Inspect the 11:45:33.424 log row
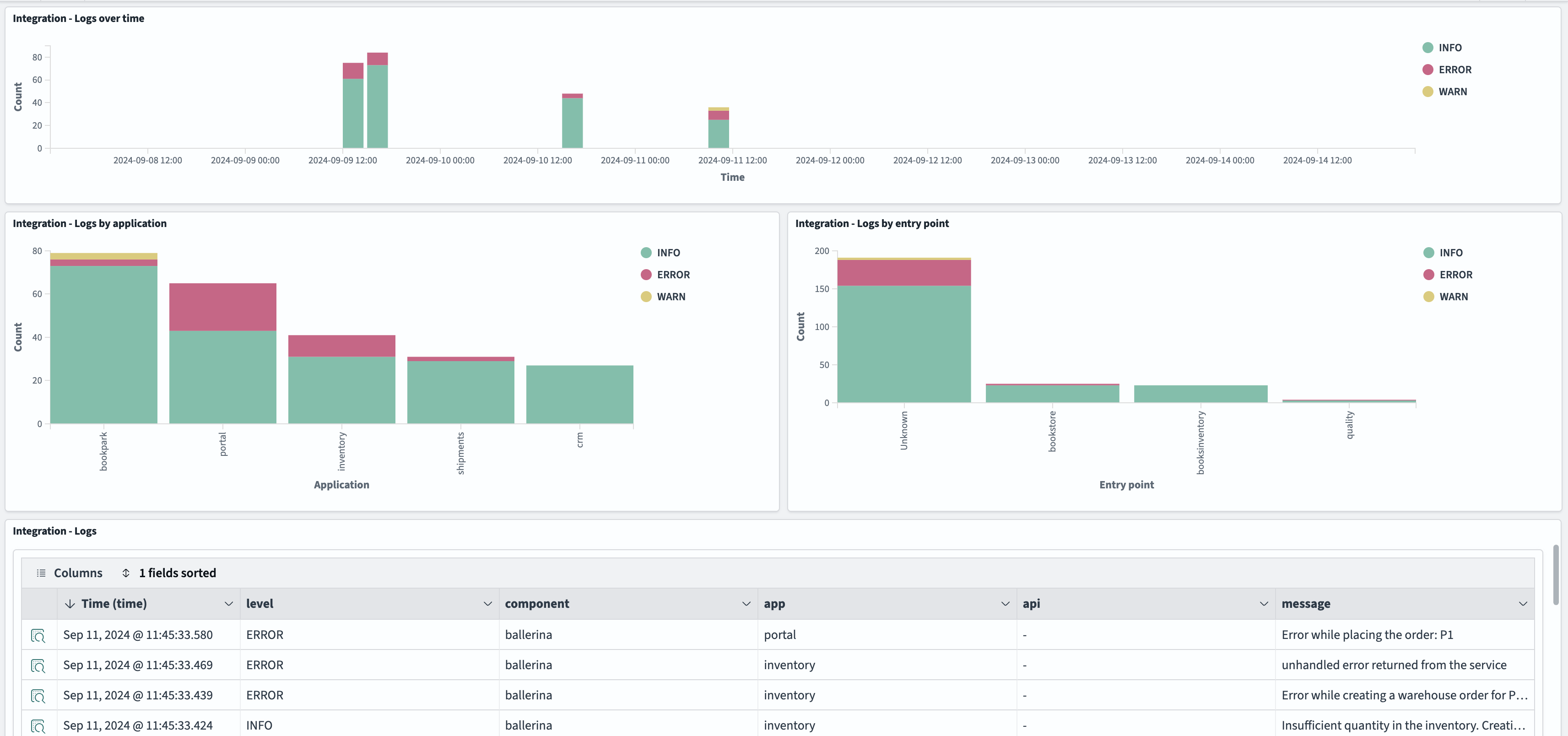This screenshot has height=736, width=1568. click(38, 725)
